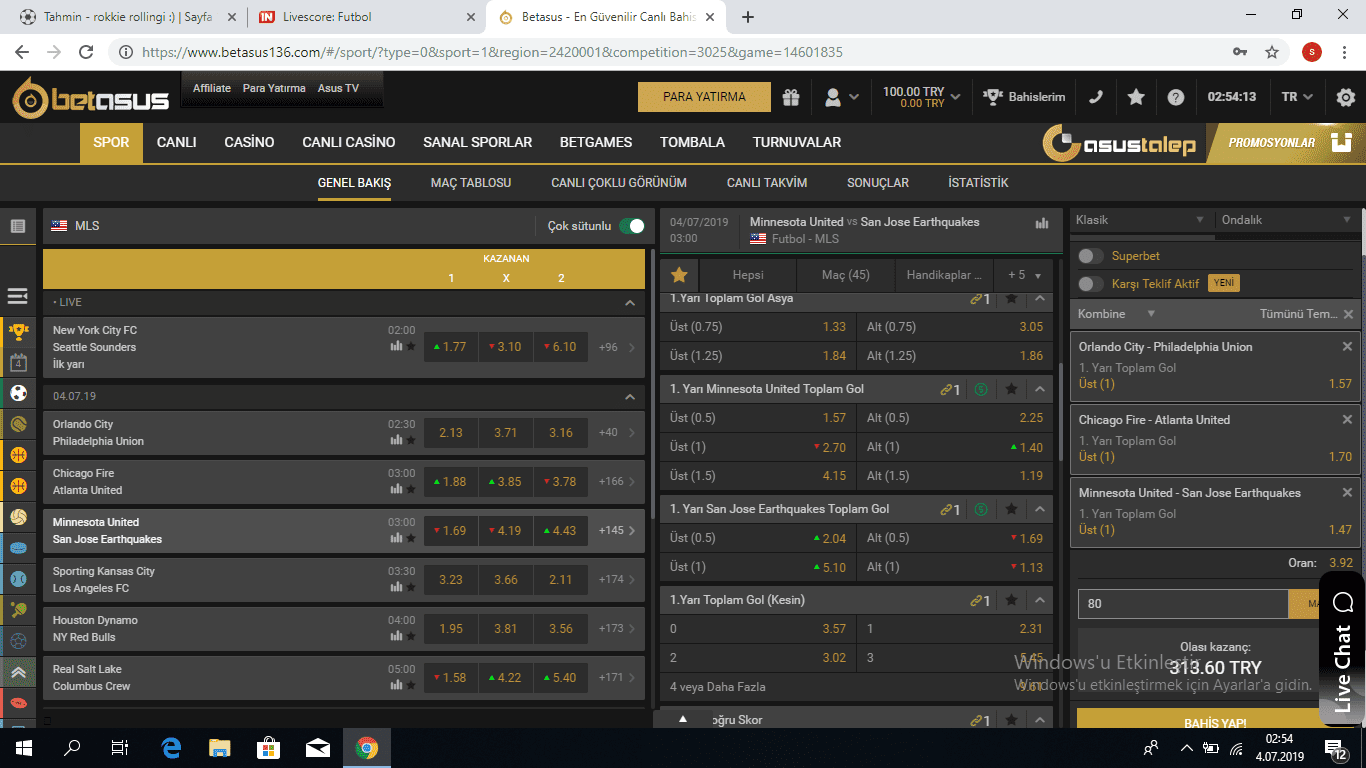Open File Explorer from the taskbar
The width and height of the screenshot is (1366, 768).
[220, 747]
